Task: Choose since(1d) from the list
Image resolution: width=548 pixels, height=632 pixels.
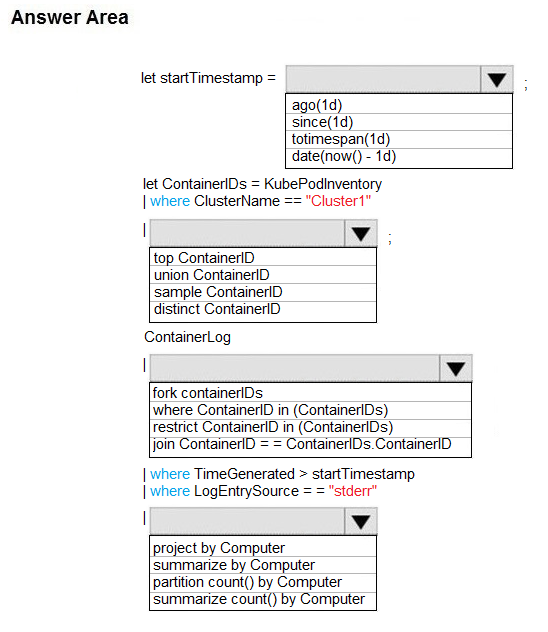Action: [399, 122]
